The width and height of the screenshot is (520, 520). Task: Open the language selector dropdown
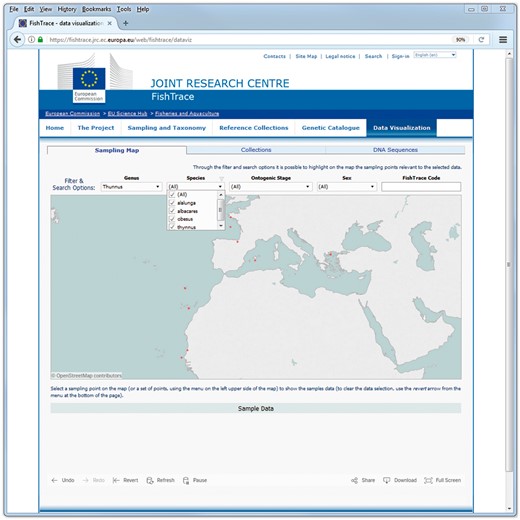click(x=435, y=55)
